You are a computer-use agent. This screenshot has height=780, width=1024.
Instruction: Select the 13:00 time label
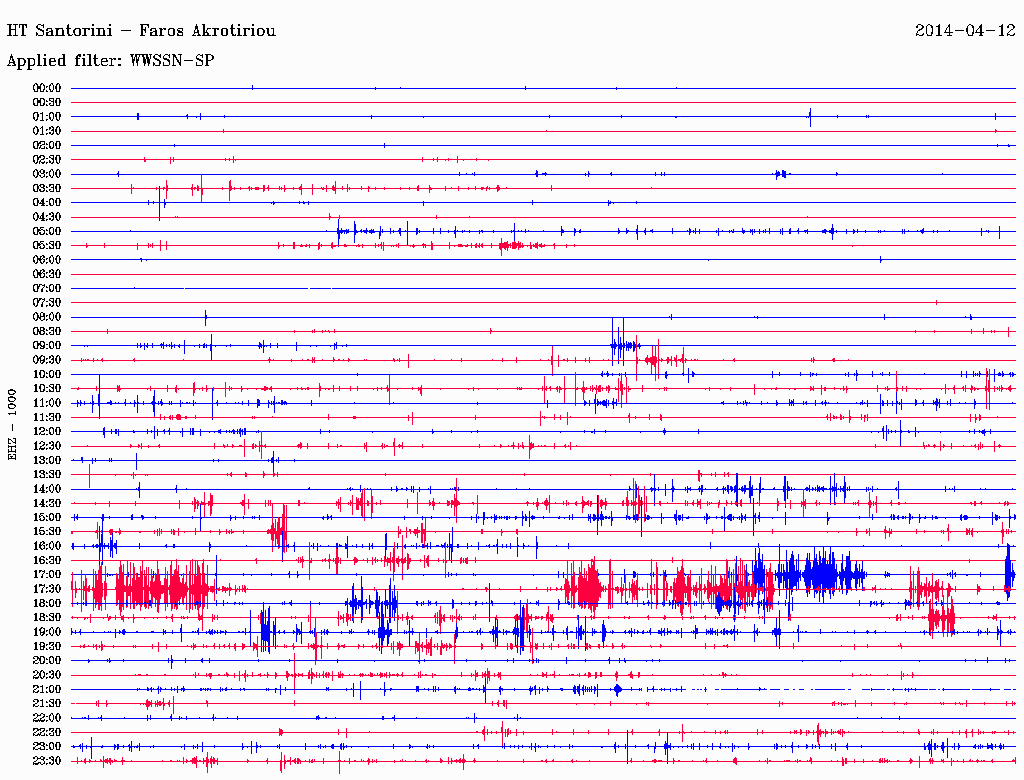click(47, 461)
